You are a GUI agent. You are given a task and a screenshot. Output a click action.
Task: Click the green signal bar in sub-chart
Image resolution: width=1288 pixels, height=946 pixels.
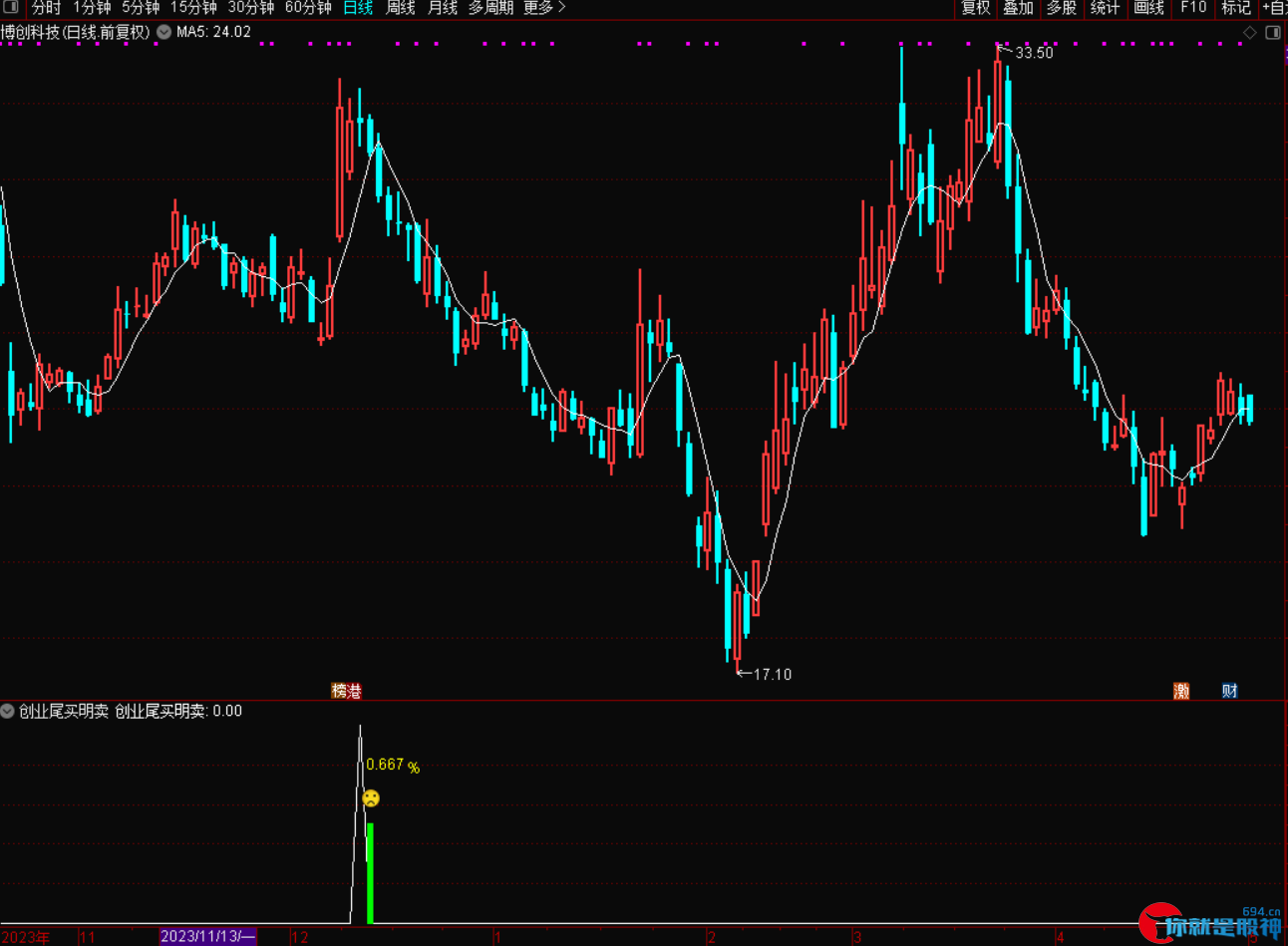pyautogui.click(x=370, y=873)
